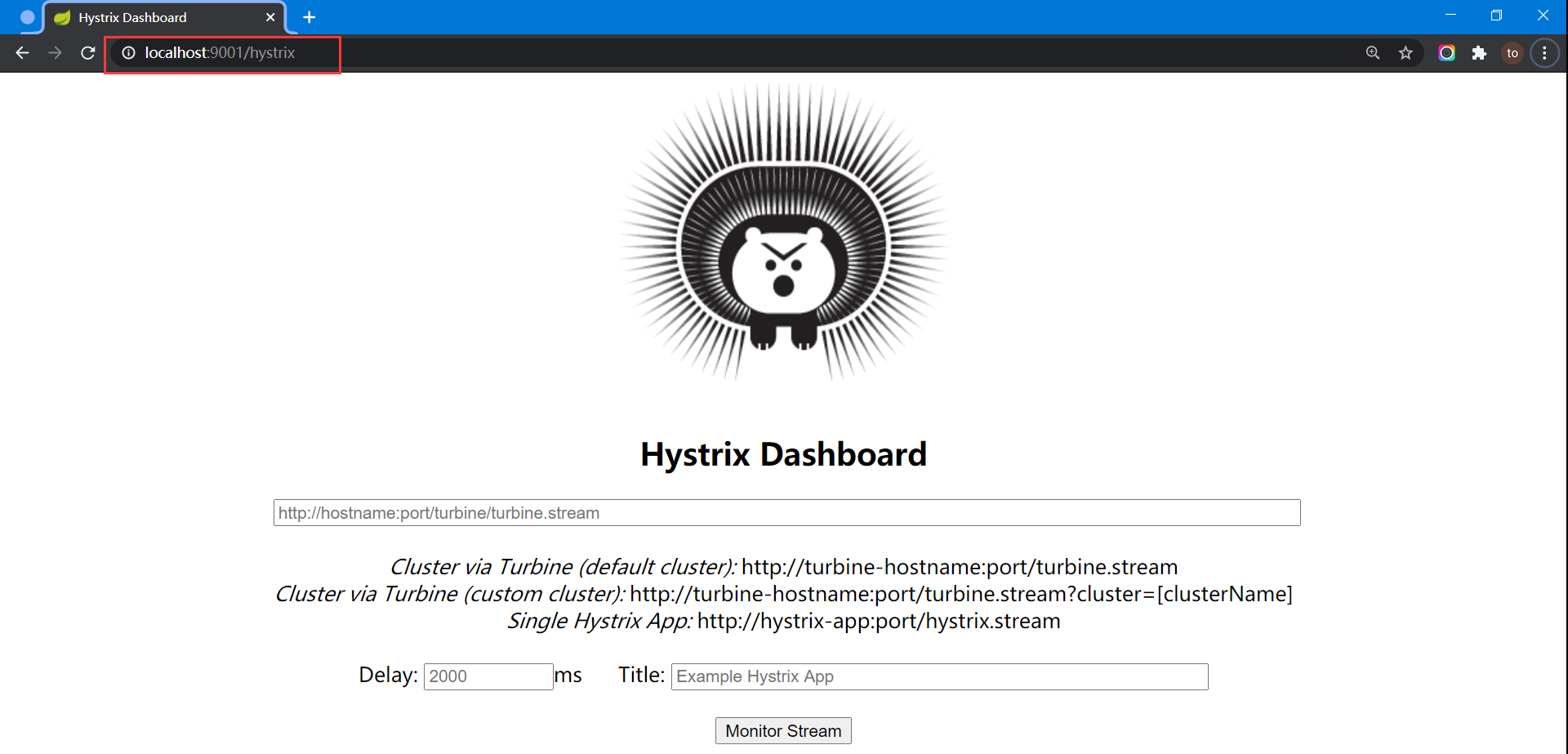
Task: View site information icon in address bar
Action: [x=128, y=53]
